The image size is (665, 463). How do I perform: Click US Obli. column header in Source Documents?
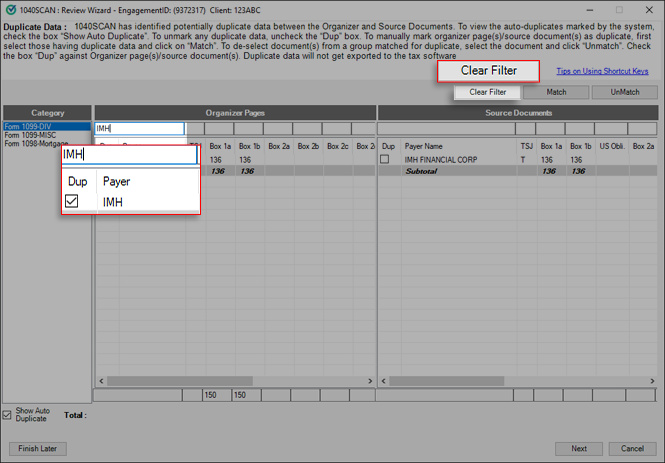point(612,146)
